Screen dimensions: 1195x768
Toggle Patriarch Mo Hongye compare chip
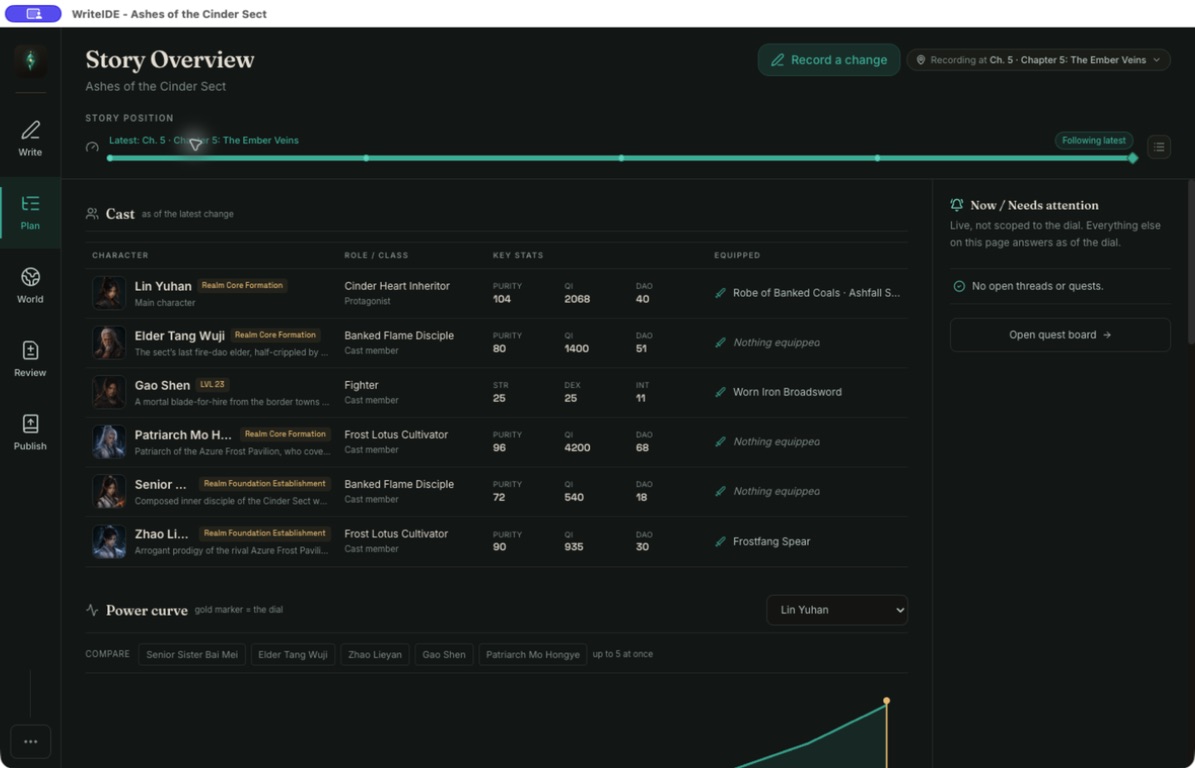pyautogui.click(x=533, y=654)
